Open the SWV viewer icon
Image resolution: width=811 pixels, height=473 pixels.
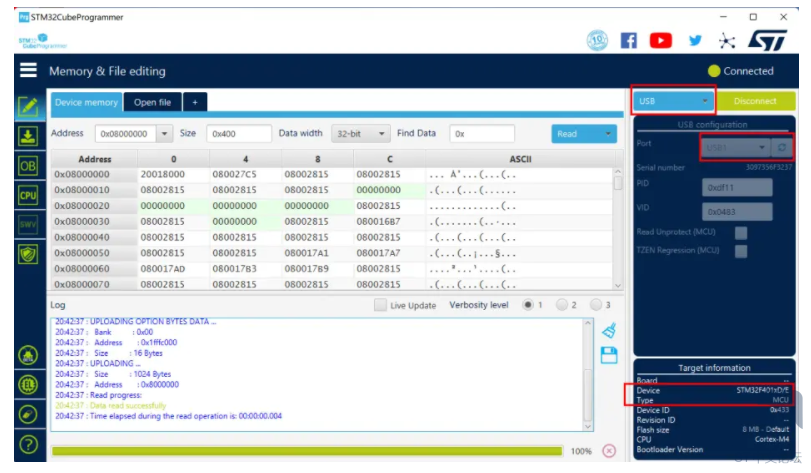(28, 224)
